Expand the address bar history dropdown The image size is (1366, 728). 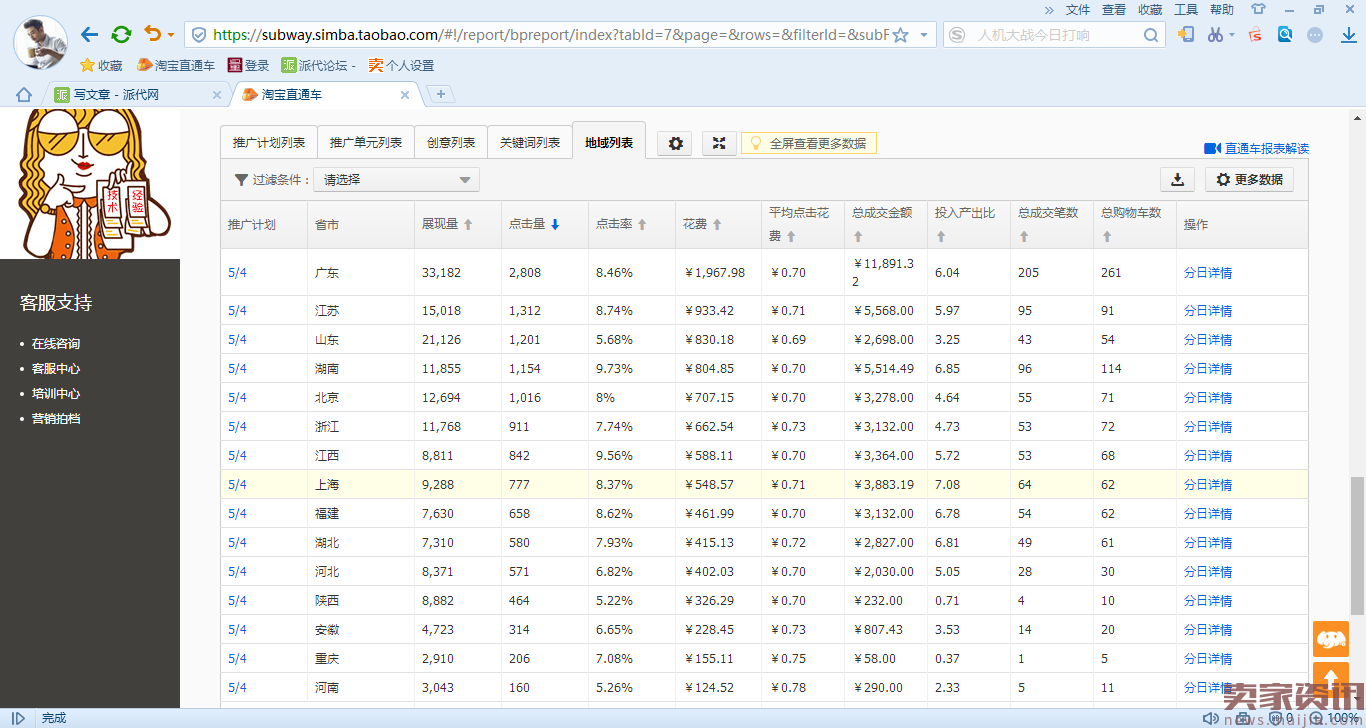[x=923, y=35]
